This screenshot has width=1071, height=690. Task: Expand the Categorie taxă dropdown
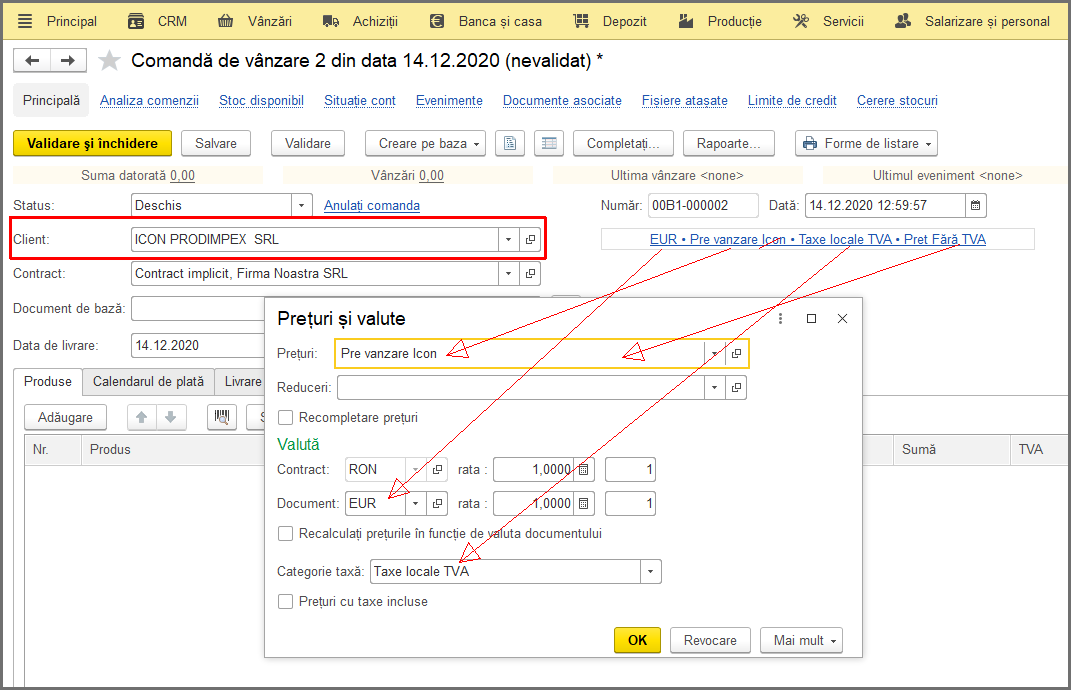tap(650, 572)
